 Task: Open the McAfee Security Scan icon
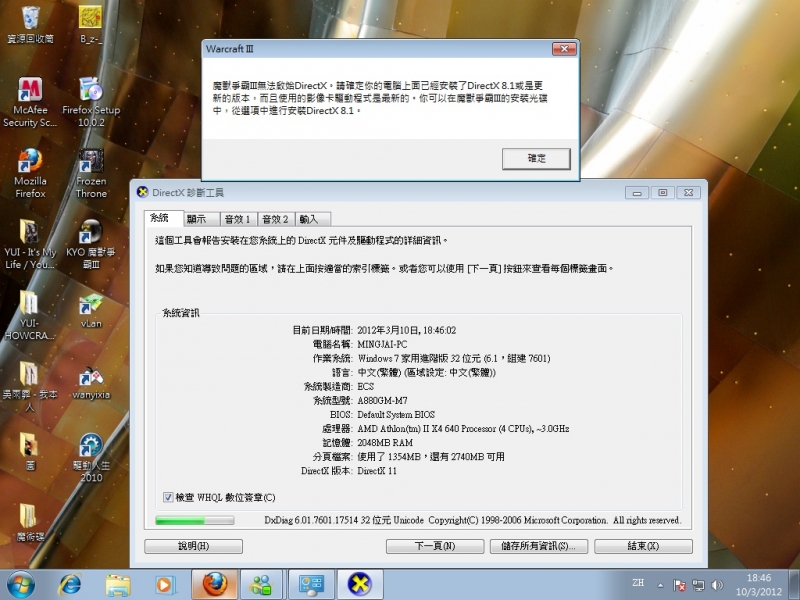coord(30,90)
